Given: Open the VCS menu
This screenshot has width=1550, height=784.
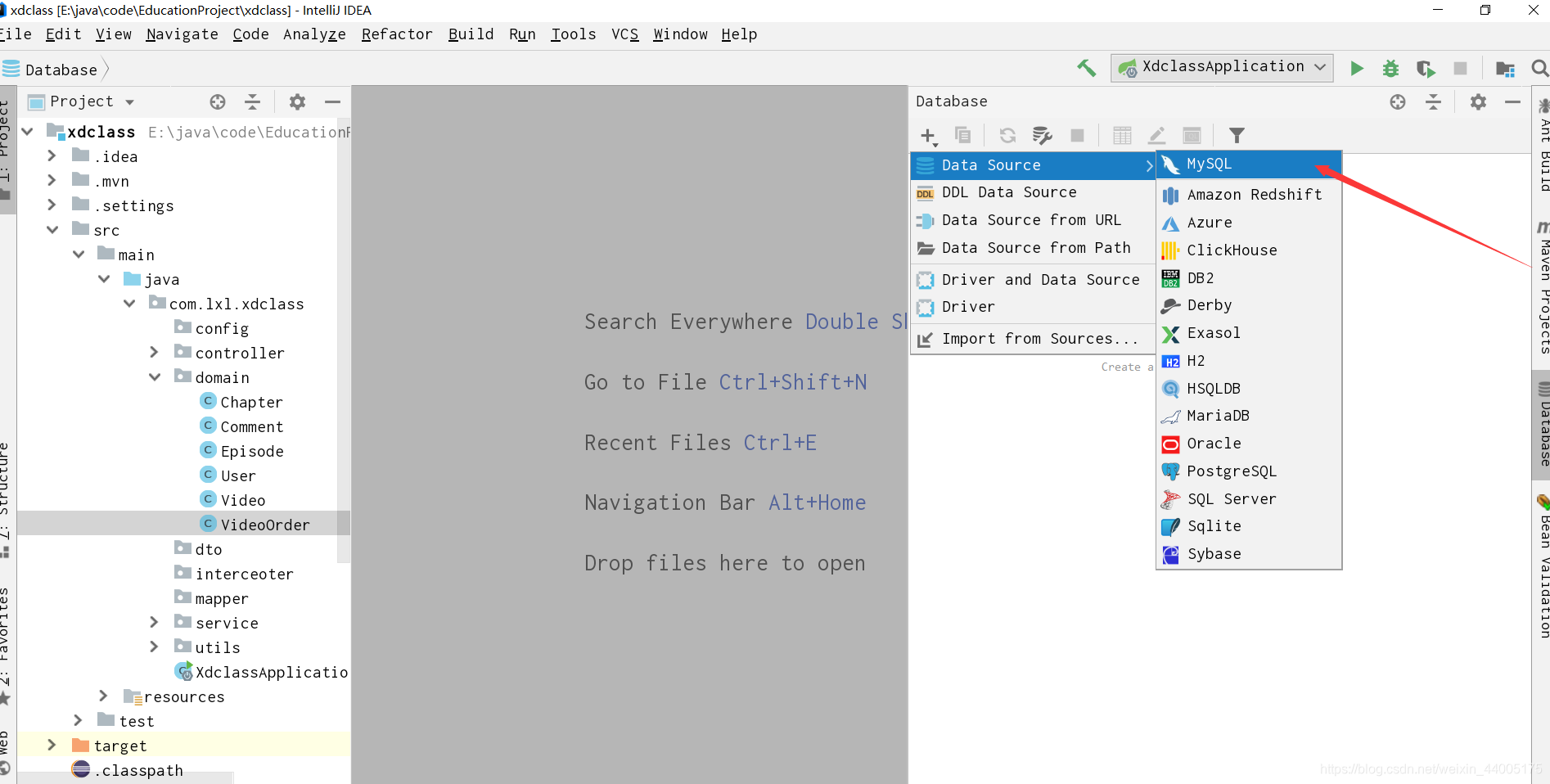Looking at the screenshot, I should tap(624, 34).
